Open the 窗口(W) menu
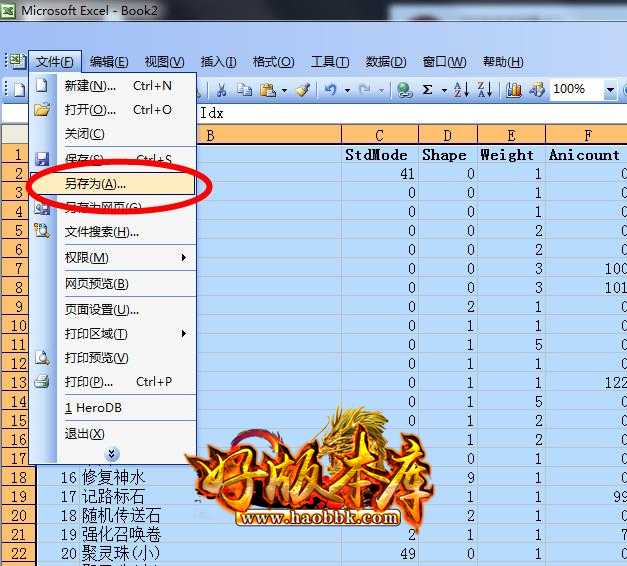This screenshot has height=566, width=627. pyautogui.click(x=444, y=62)
